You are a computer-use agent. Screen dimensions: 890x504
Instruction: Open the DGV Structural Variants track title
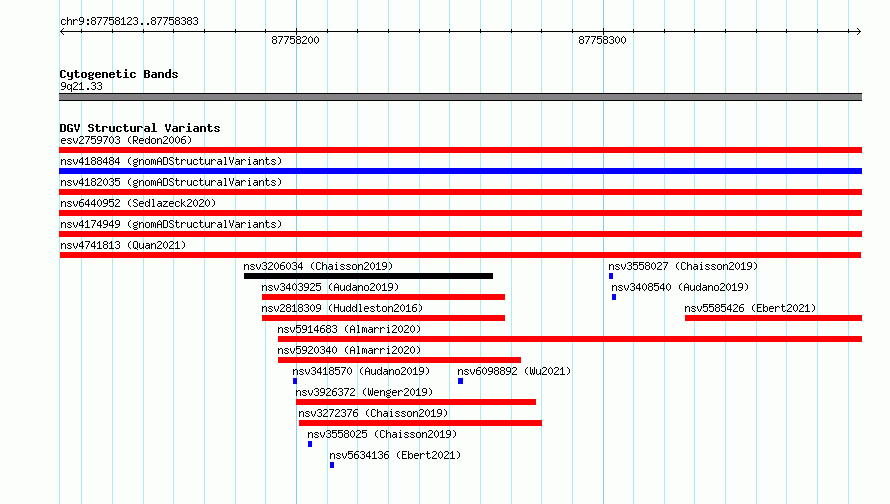coord(140,128)
